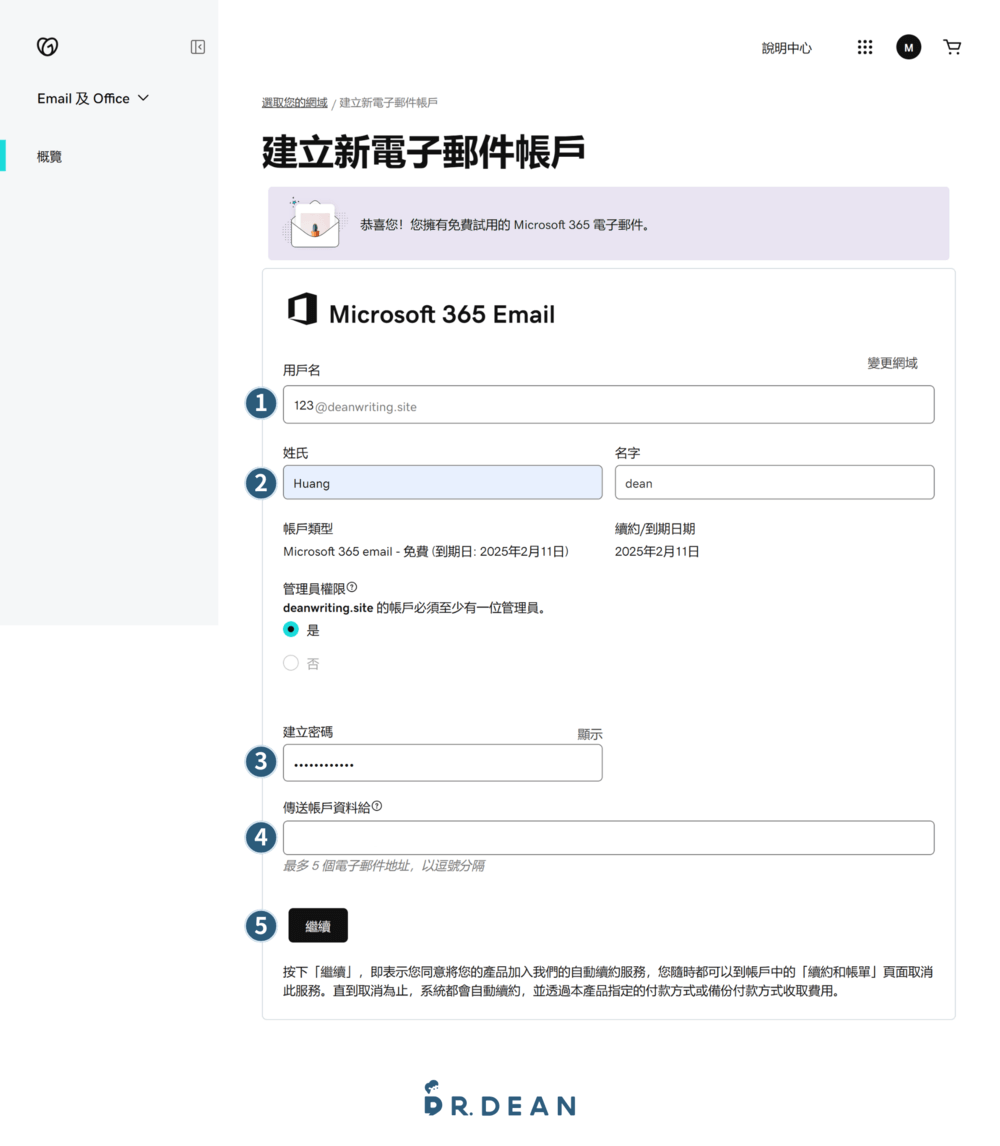Click the 變更網域 link
The image size is (1000, 1146).
(x=892, y=363)
